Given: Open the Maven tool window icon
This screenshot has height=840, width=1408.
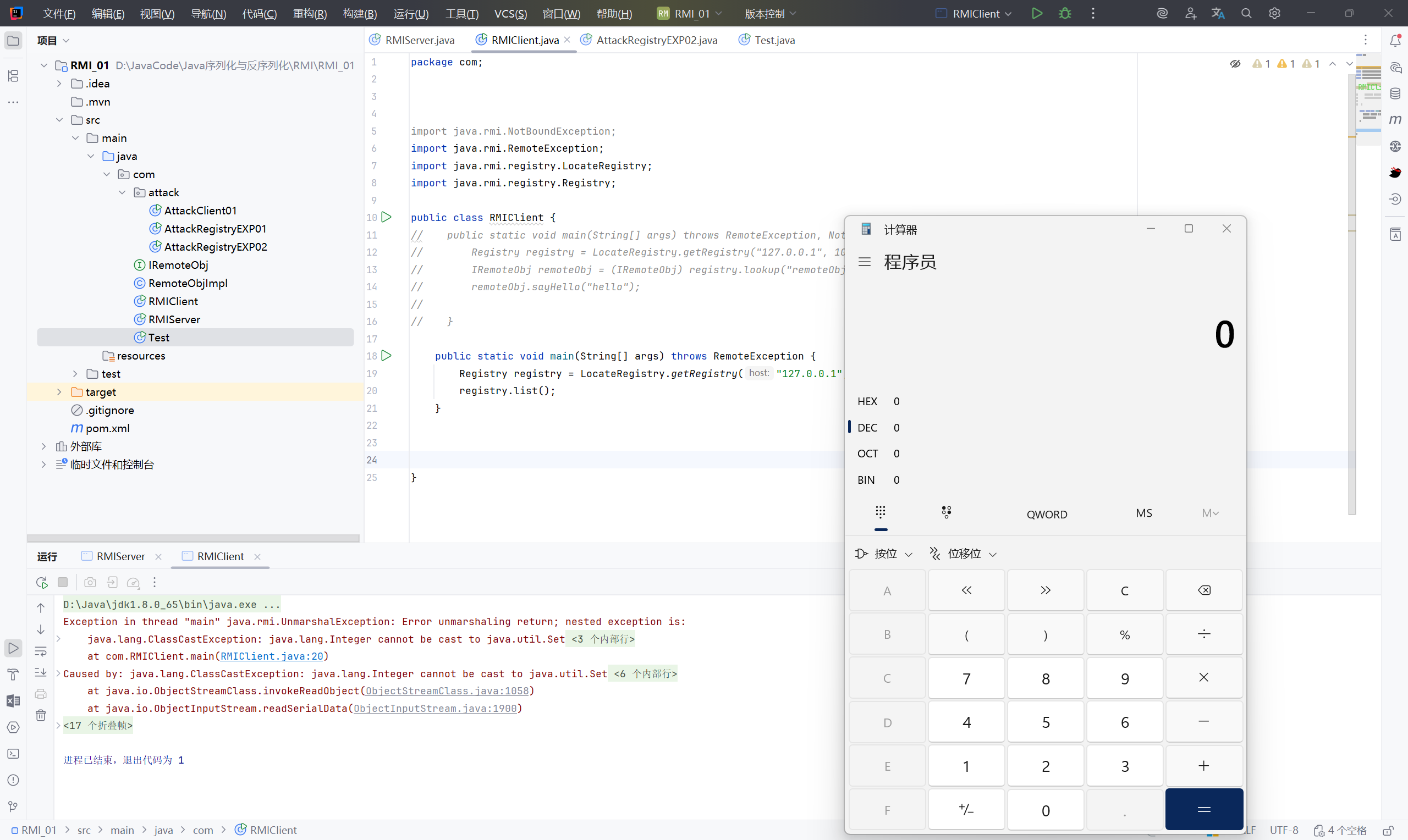Looking at the screenshot, I should [x=1395, y=119].
